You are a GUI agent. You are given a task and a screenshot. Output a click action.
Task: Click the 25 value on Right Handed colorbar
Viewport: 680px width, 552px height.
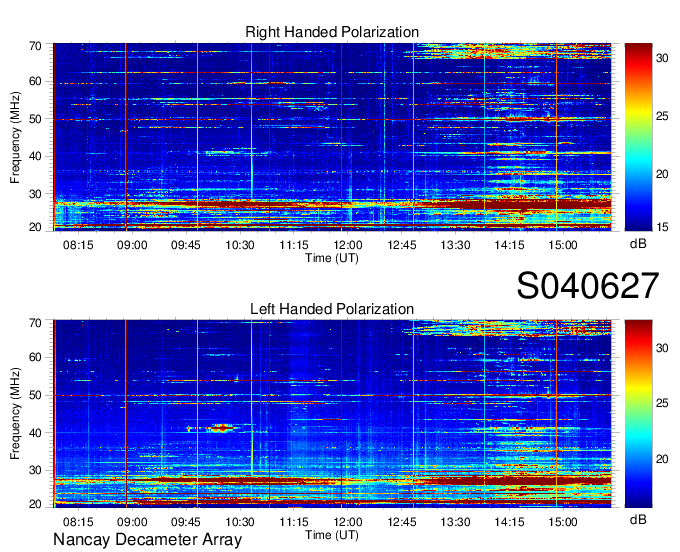click(x=662, y=116)
